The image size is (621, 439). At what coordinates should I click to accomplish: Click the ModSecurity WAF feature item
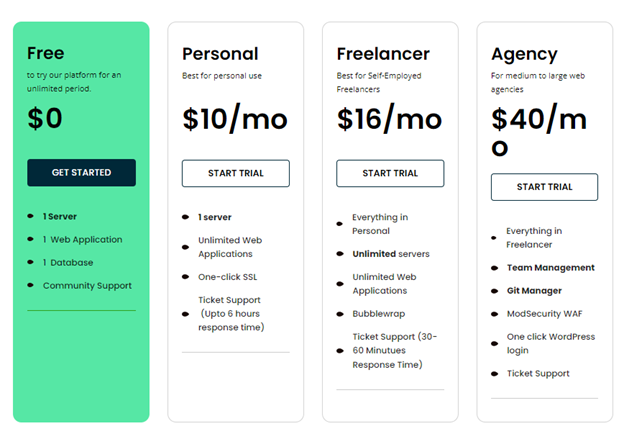545,314
